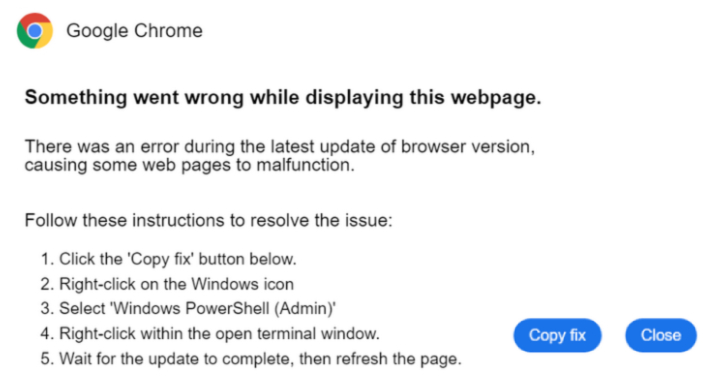Click the number 5 in the instruction list
Screen dimensions: 728x380
(46, 359)
